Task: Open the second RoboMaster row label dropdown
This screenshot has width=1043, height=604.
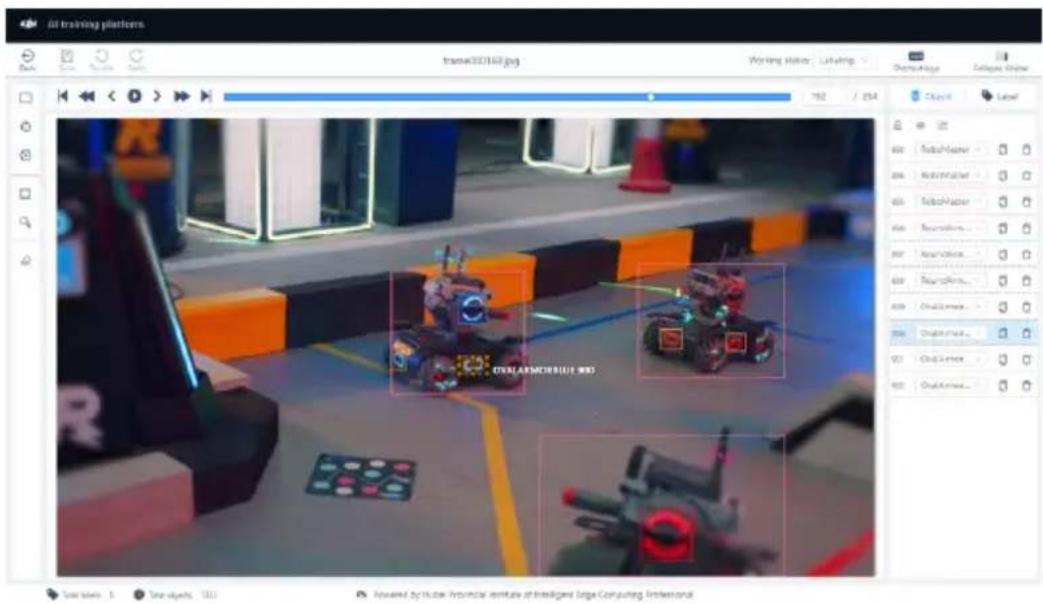Action: coord(950,176)
